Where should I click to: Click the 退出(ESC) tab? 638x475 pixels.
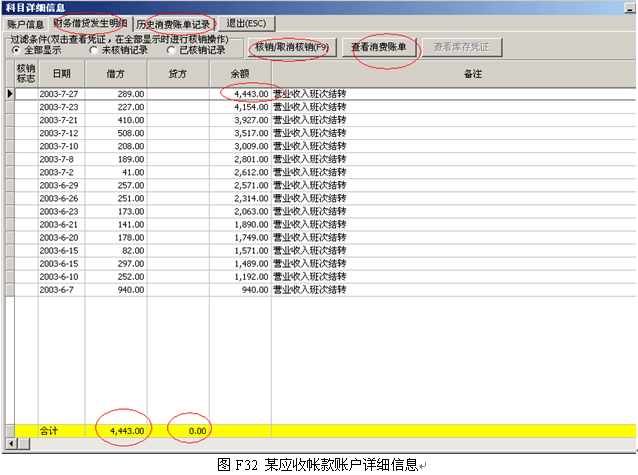coord(245,23)
